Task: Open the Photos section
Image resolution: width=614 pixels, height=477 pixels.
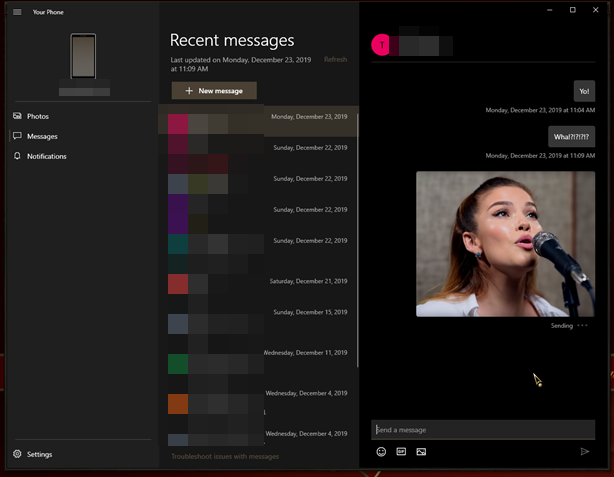Action: click(x=38, y=116)
